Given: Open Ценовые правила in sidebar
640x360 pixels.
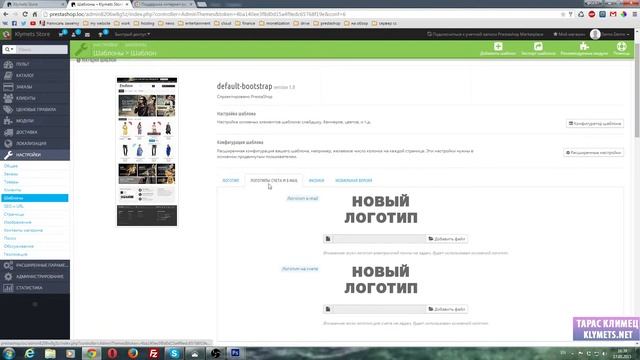Looking at the screenshot, I should tap(35, 110).
